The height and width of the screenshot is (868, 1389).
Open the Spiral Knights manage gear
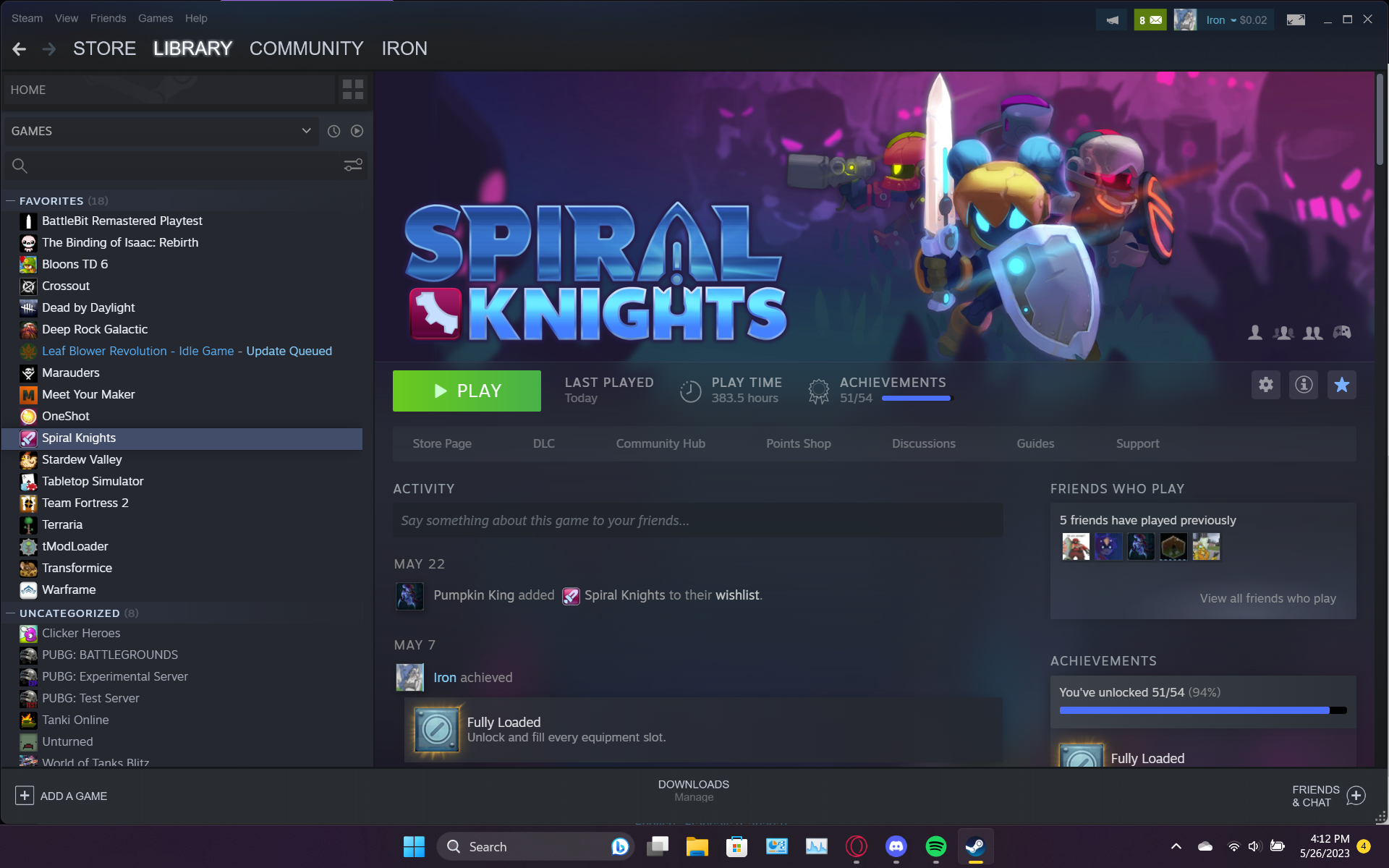1266,385
